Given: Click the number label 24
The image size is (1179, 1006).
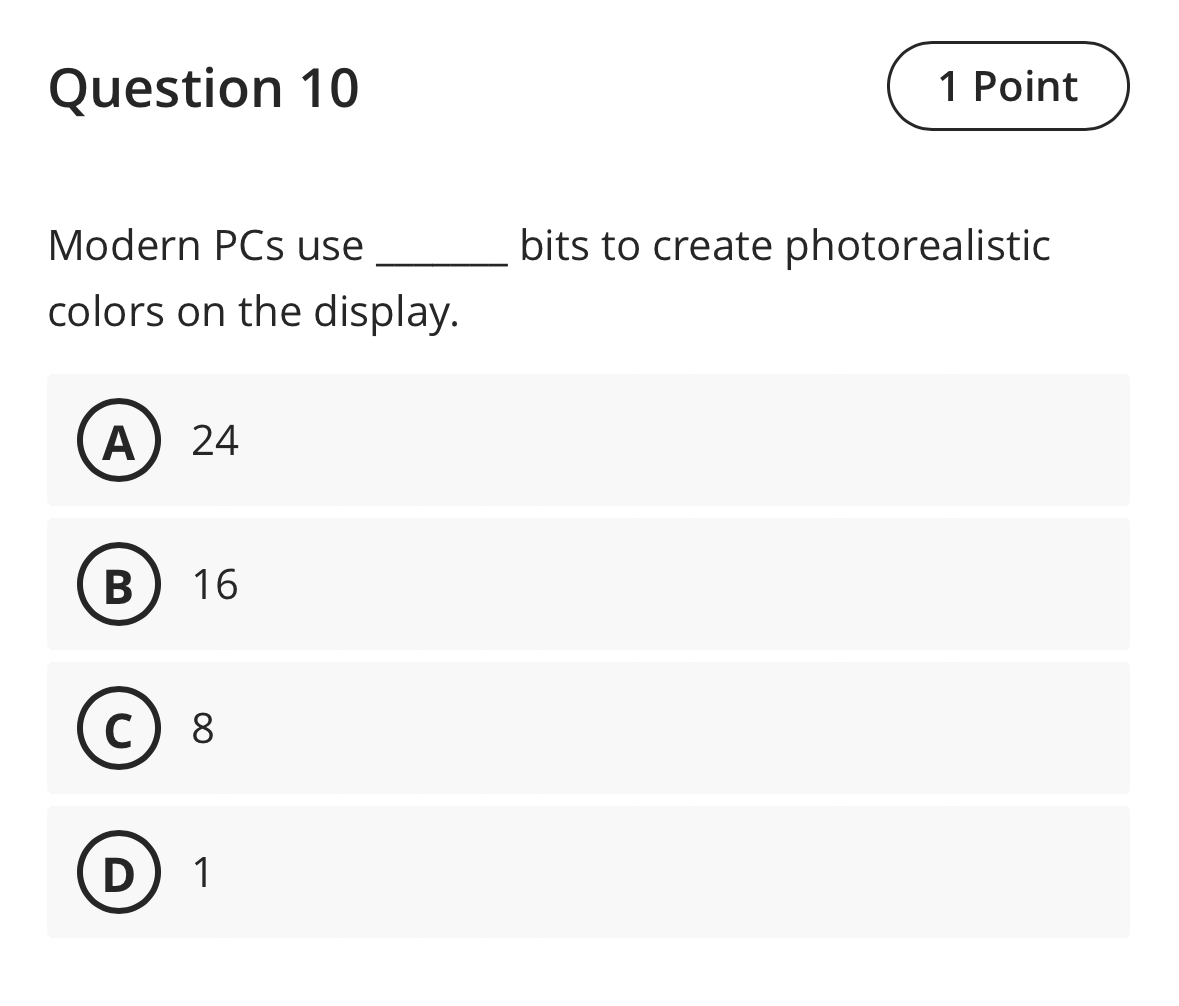Looking at the screenshot, I should click(216, 440).
